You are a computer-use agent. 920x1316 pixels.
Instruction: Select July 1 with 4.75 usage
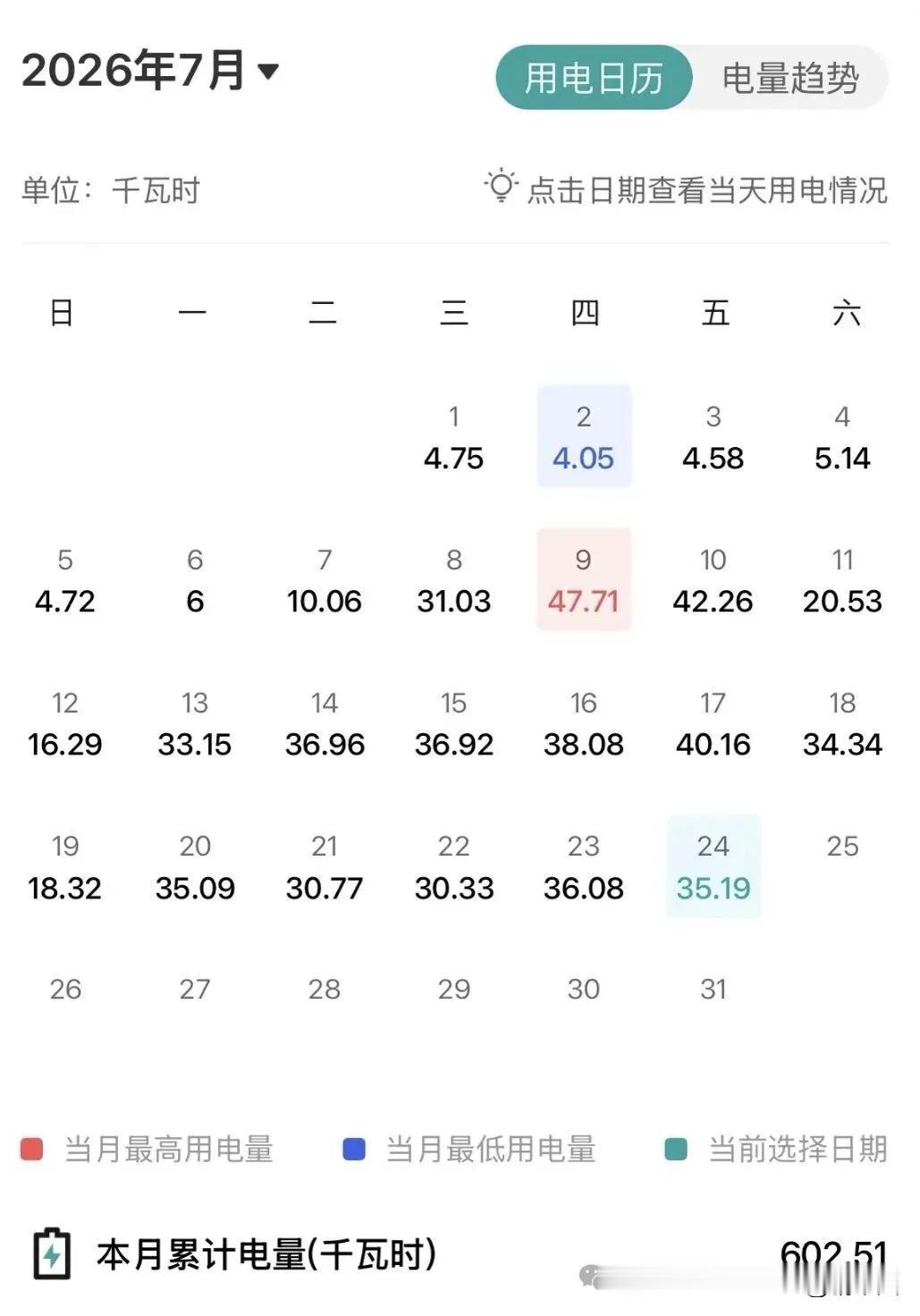454,437
